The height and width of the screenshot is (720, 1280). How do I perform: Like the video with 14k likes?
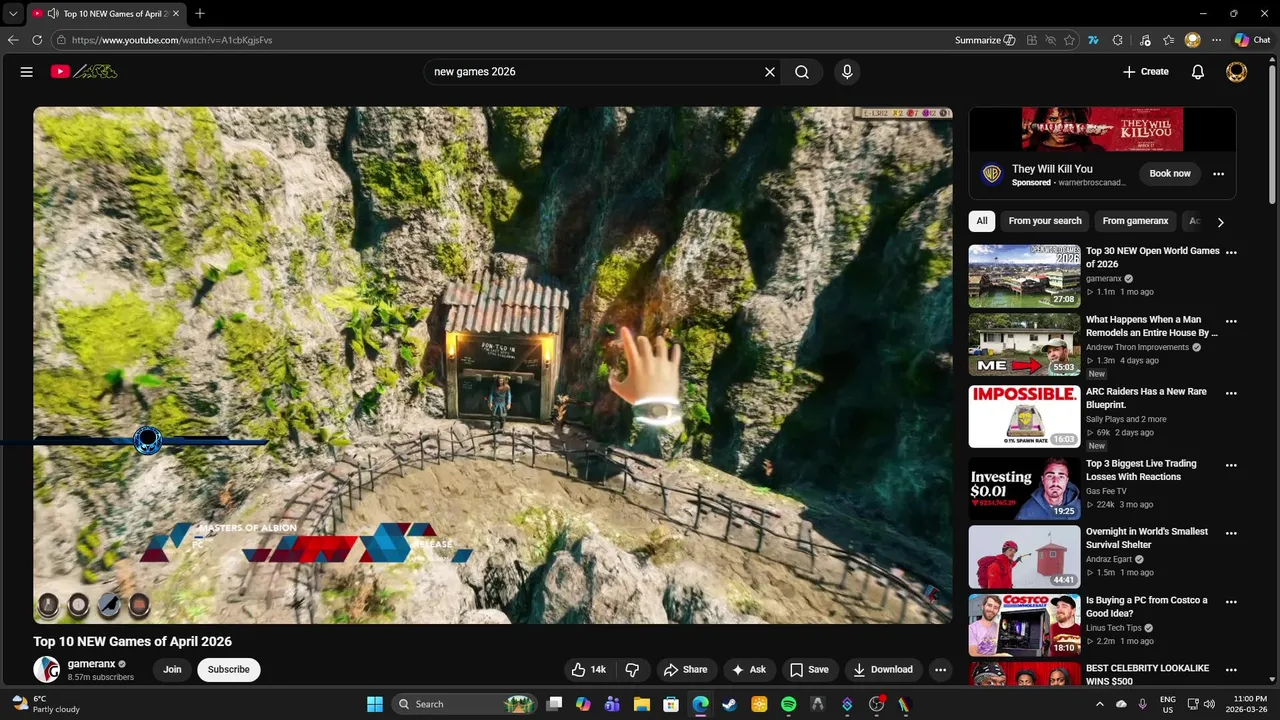point(588,670)
